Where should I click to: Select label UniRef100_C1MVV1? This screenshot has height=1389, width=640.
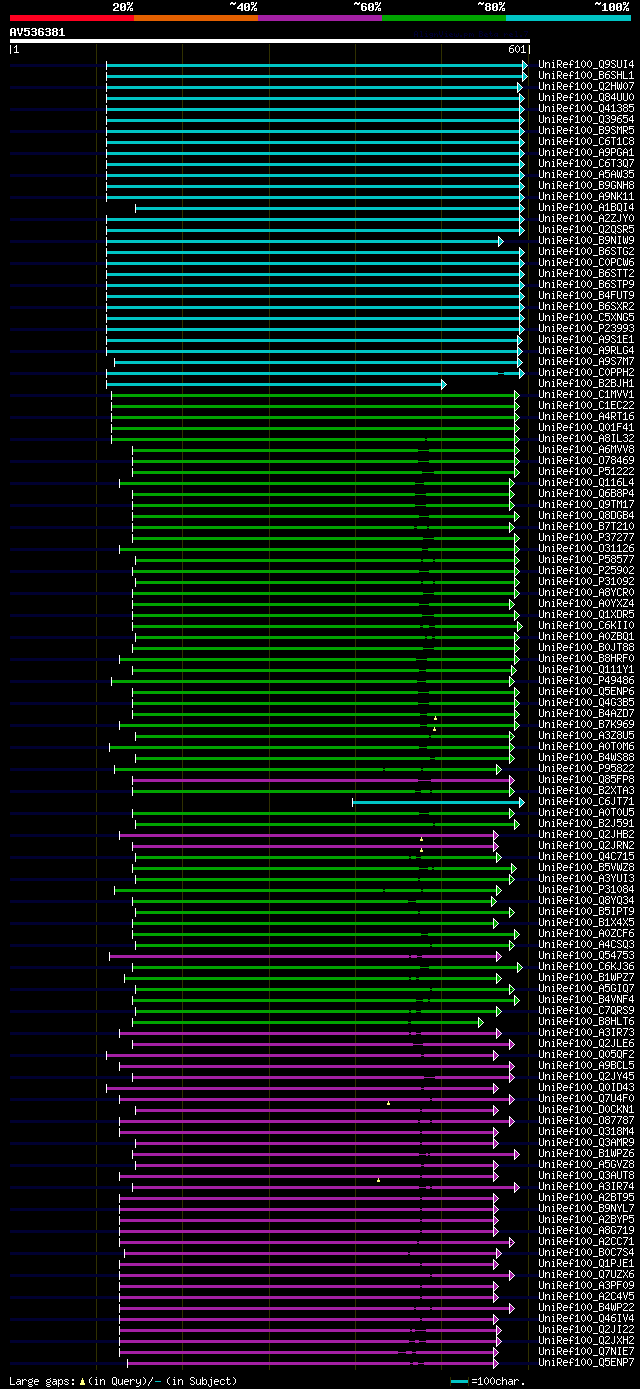point(586,394)
